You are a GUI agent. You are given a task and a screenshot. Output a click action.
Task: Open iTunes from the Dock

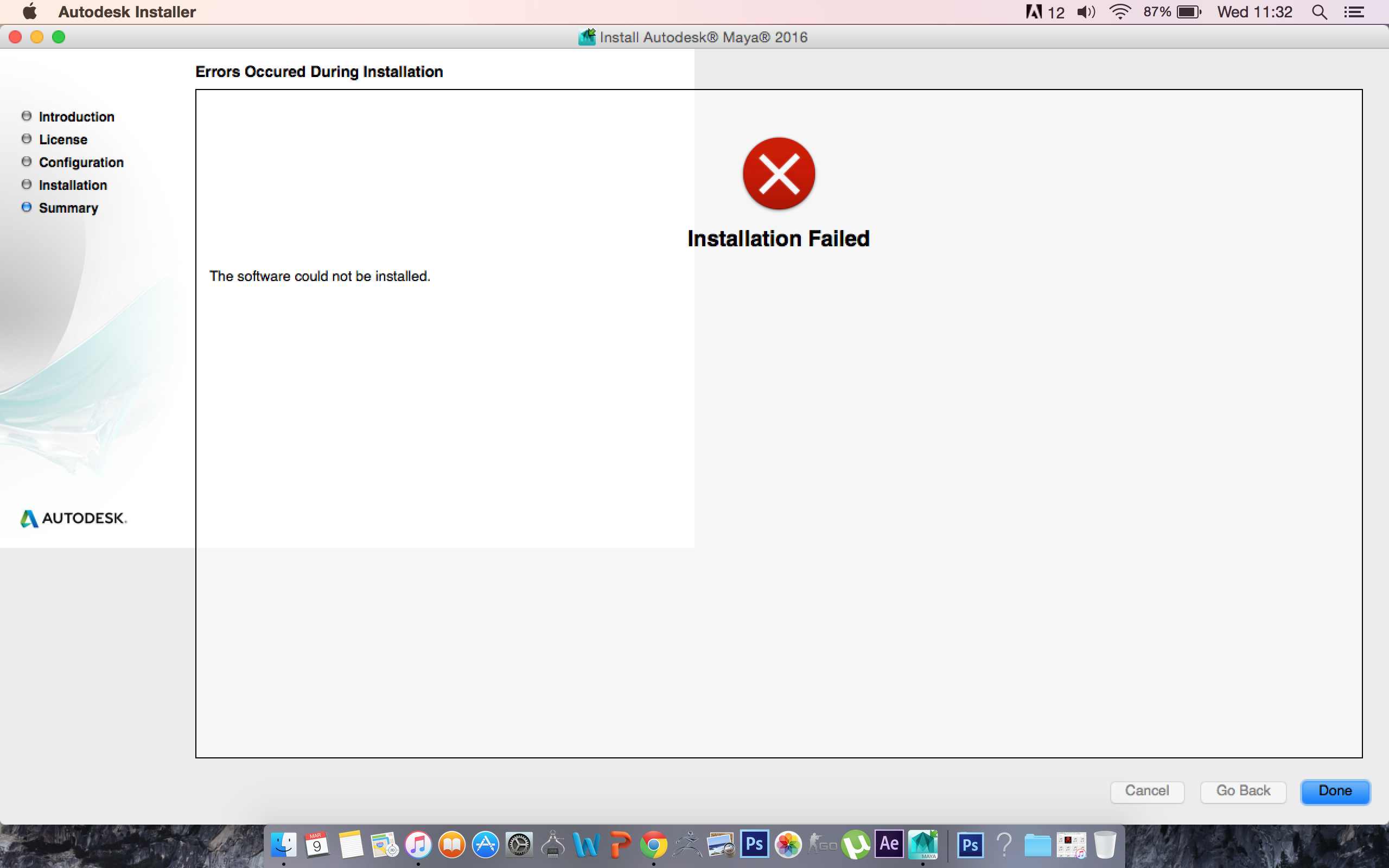(x=418, y=845)
